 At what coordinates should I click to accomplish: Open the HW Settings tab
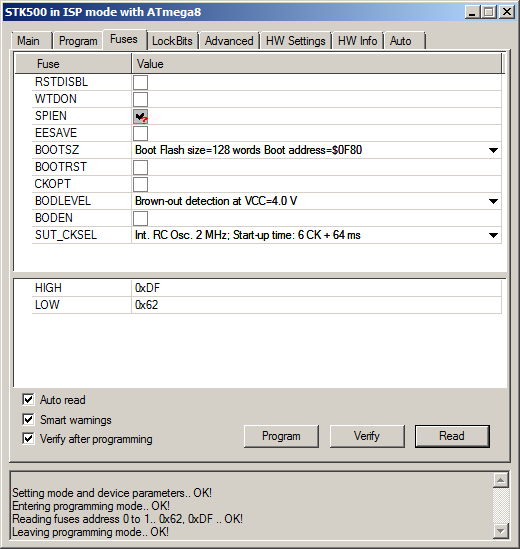296,41
